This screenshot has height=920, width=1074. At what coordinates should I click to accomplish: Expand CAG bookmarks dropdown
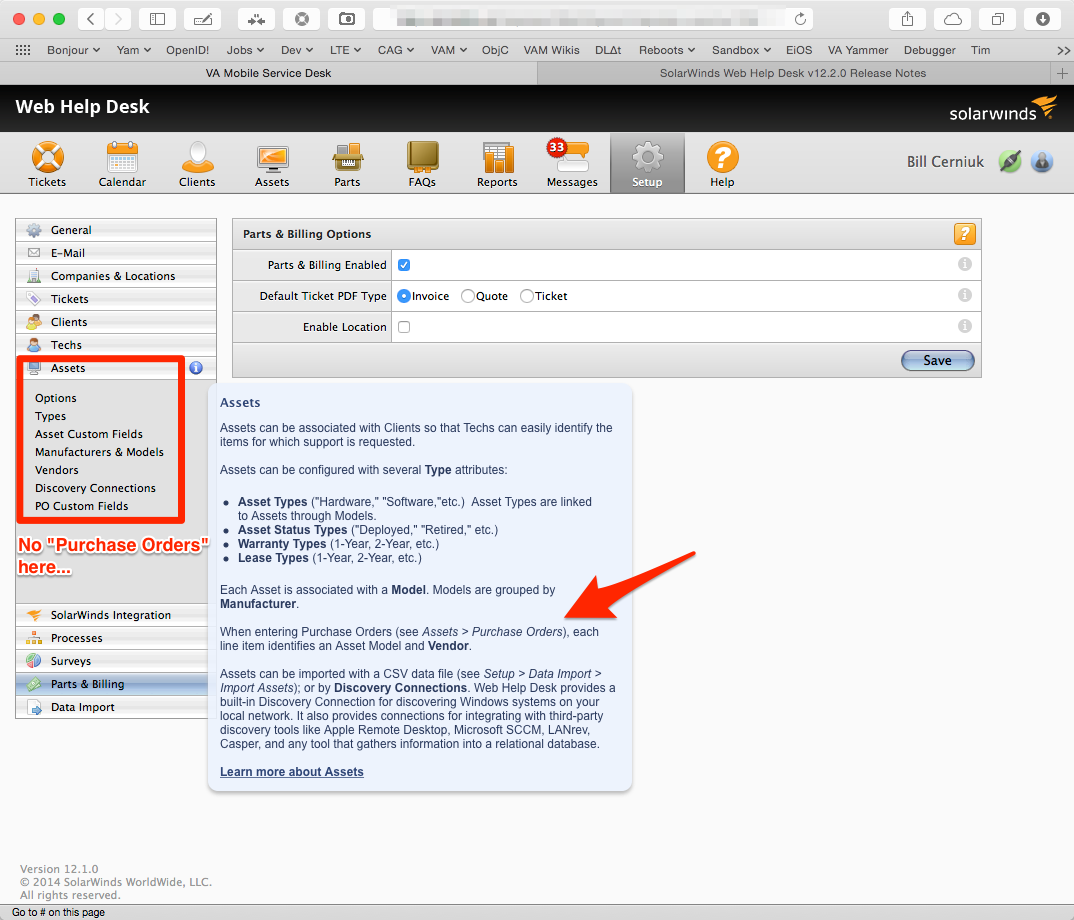tap(396, 50)
